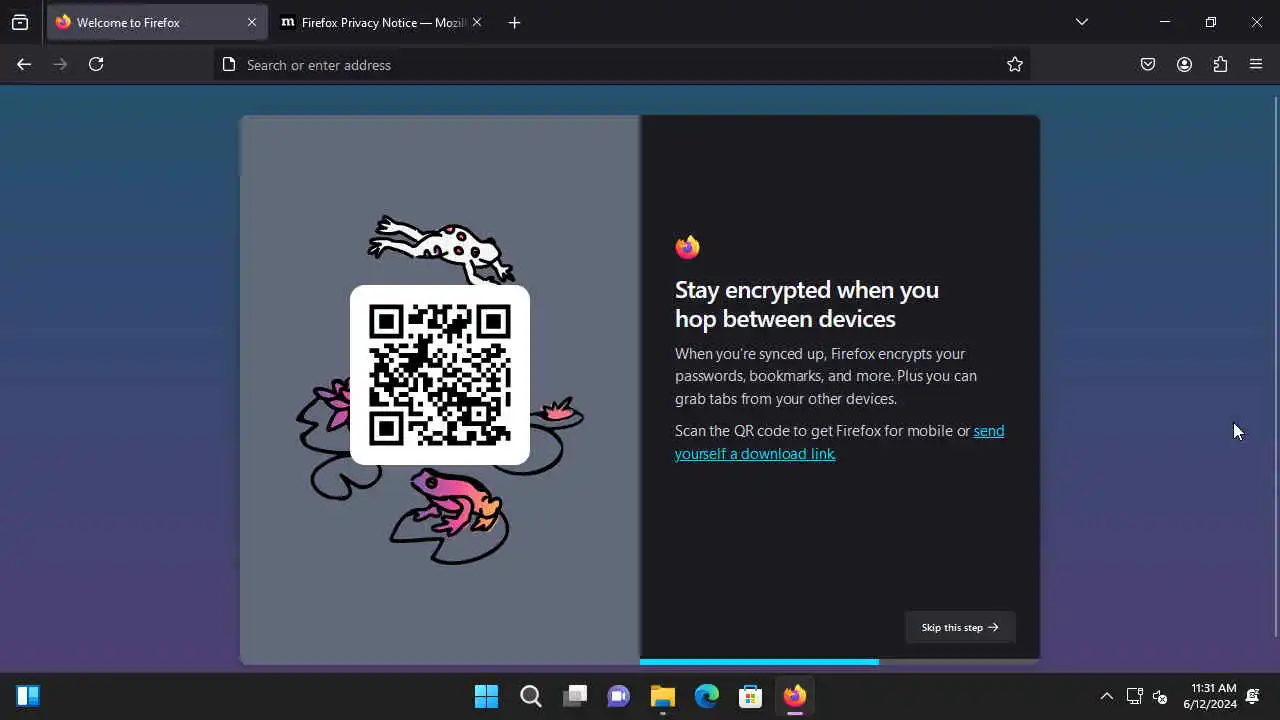Screen dimensions: 1280x720
Task: Expand the list all tabs dropdown
Action: click(x=1081, y=22)
